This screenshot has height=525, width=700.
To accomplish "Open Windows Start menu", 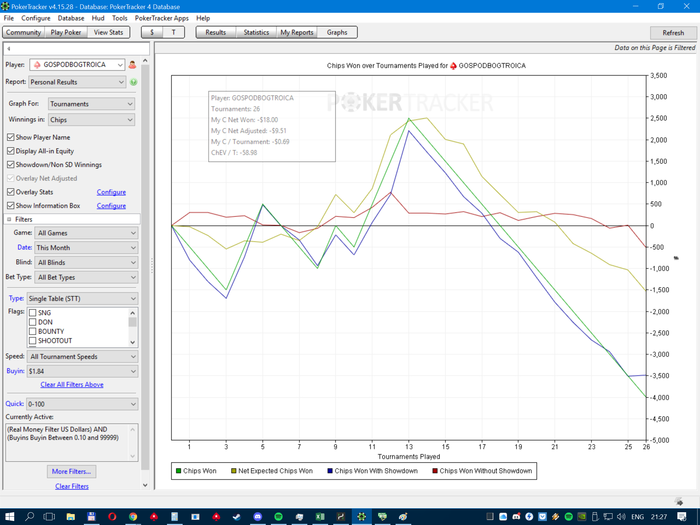I will [x=8, y=517].
